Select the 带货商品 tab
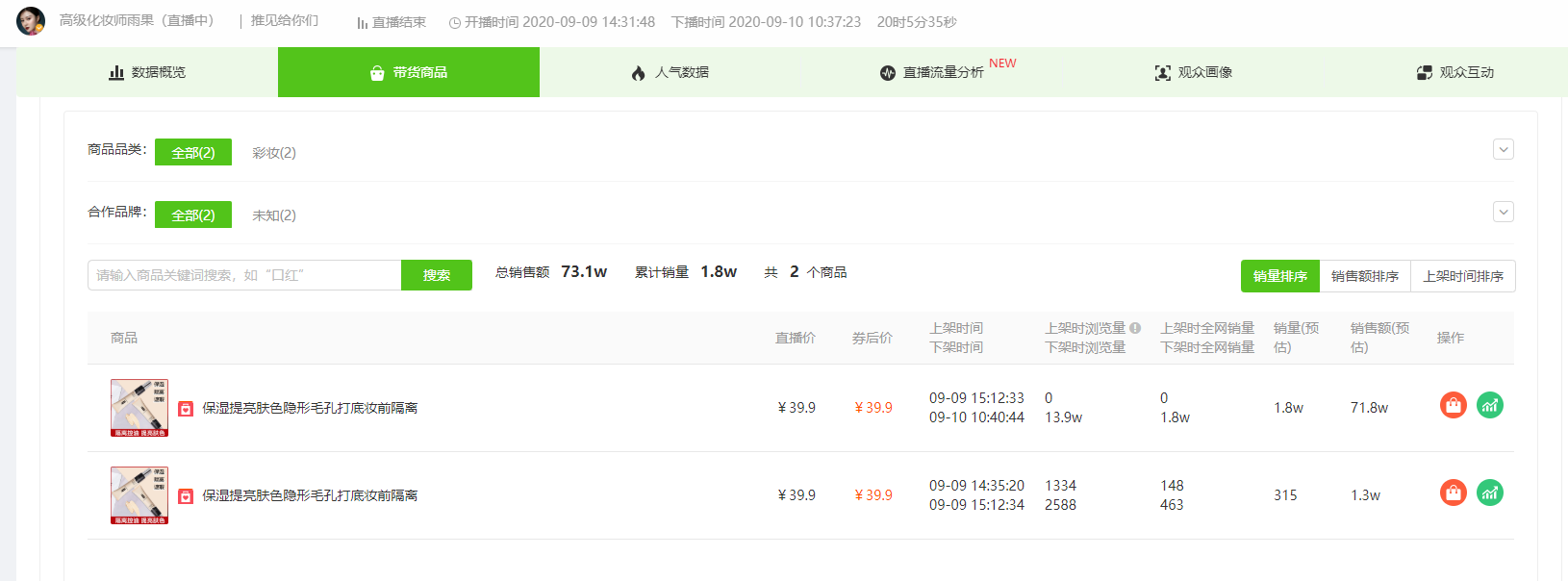The image size is (1568, 581). (409, 72)
